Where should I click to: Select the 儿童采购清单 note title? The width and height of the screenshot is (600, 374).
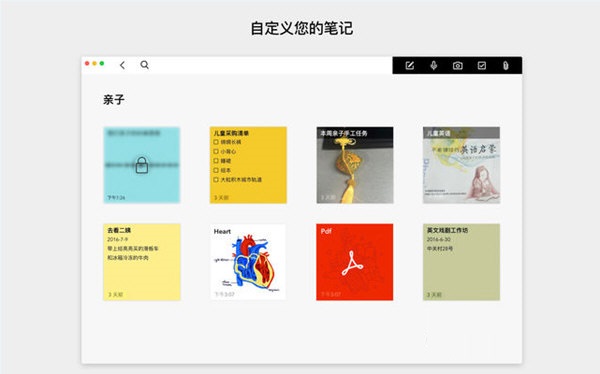(x=232, y=133)
